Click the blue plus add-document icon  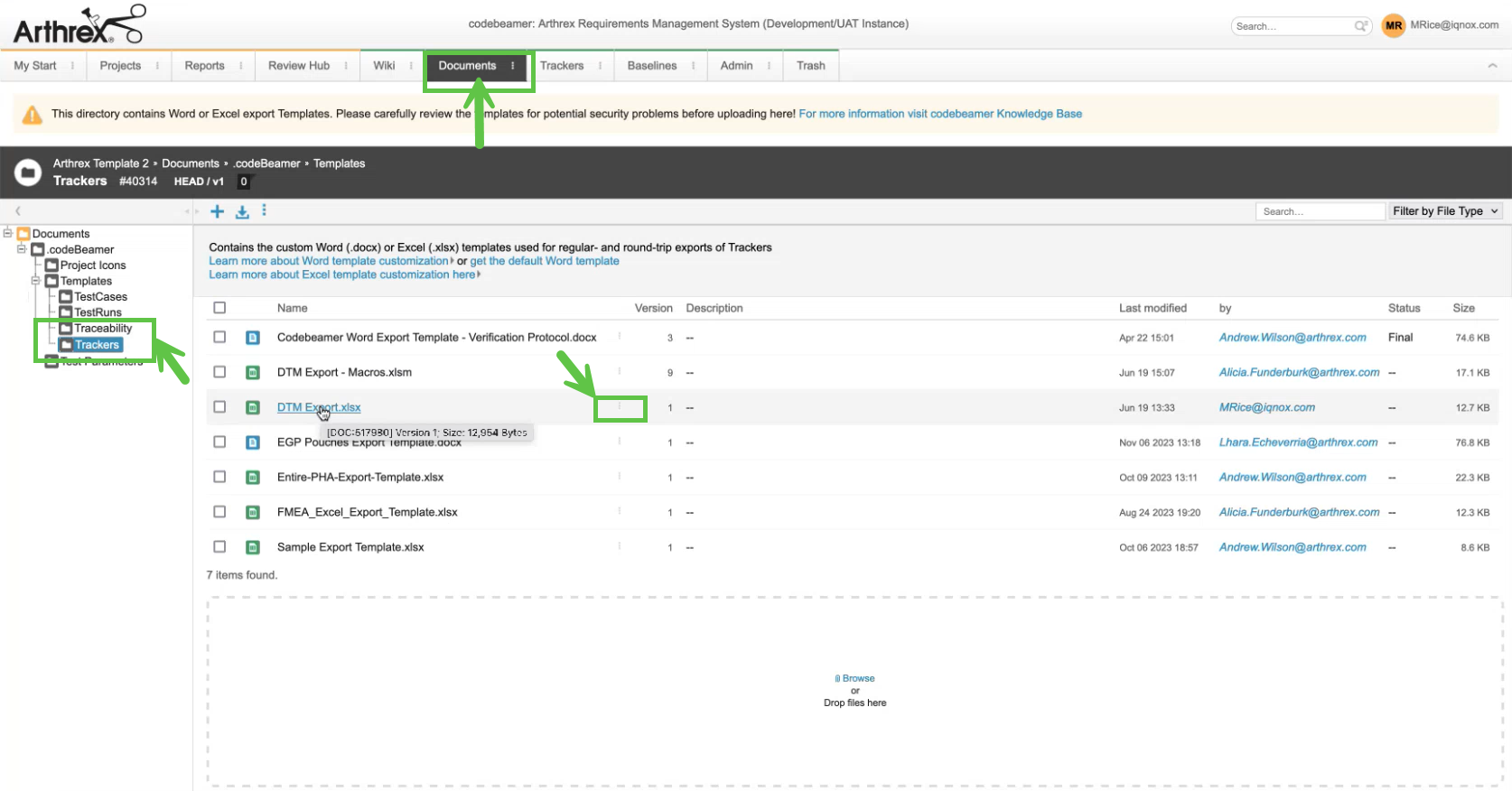(x=217, y=211)
